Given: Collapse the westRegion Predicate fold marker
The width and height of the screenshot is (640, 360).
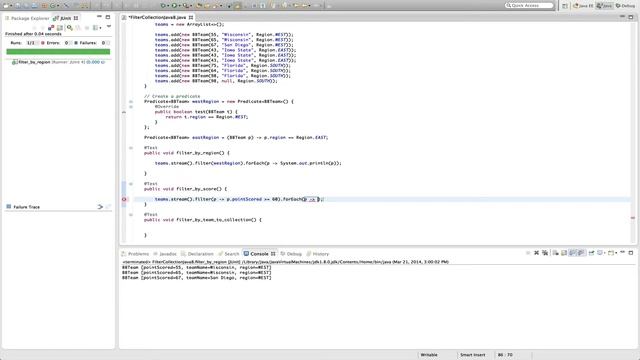Looking at the screenshot, I should pyautogui.click(x=131, y=102).
